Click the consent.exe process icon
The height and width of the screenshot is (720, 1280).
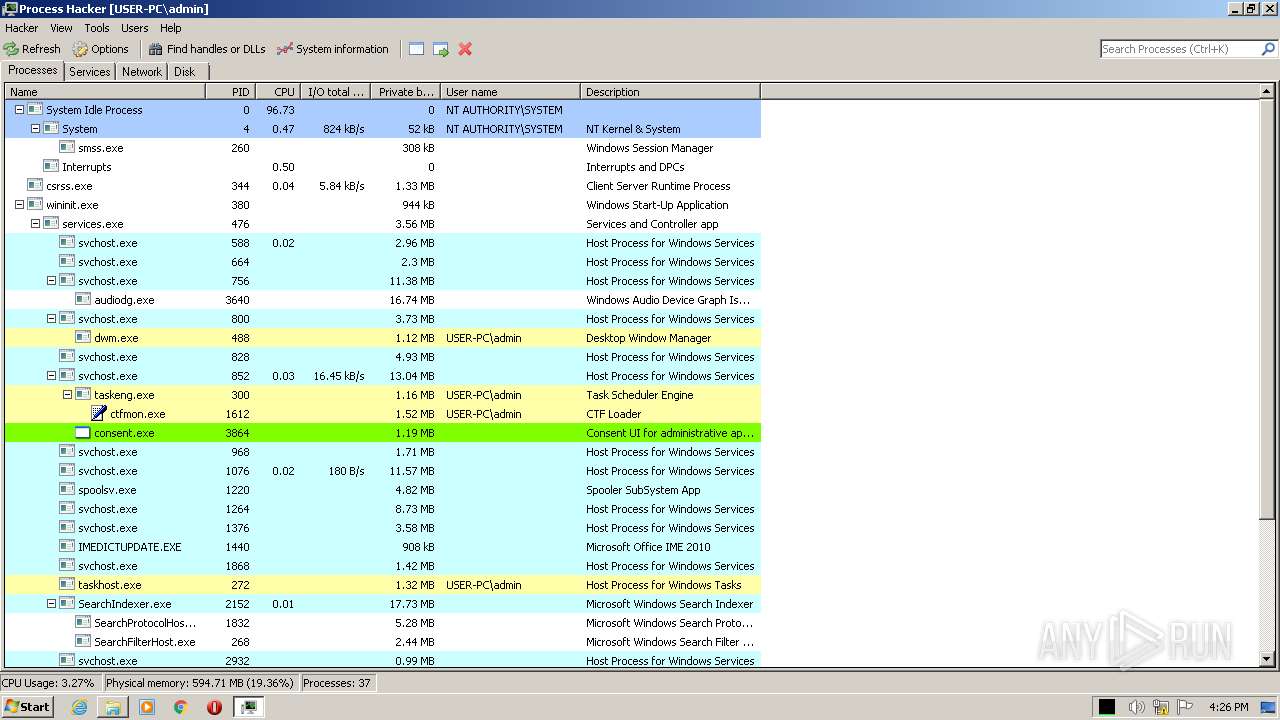(x=83, y=433)
